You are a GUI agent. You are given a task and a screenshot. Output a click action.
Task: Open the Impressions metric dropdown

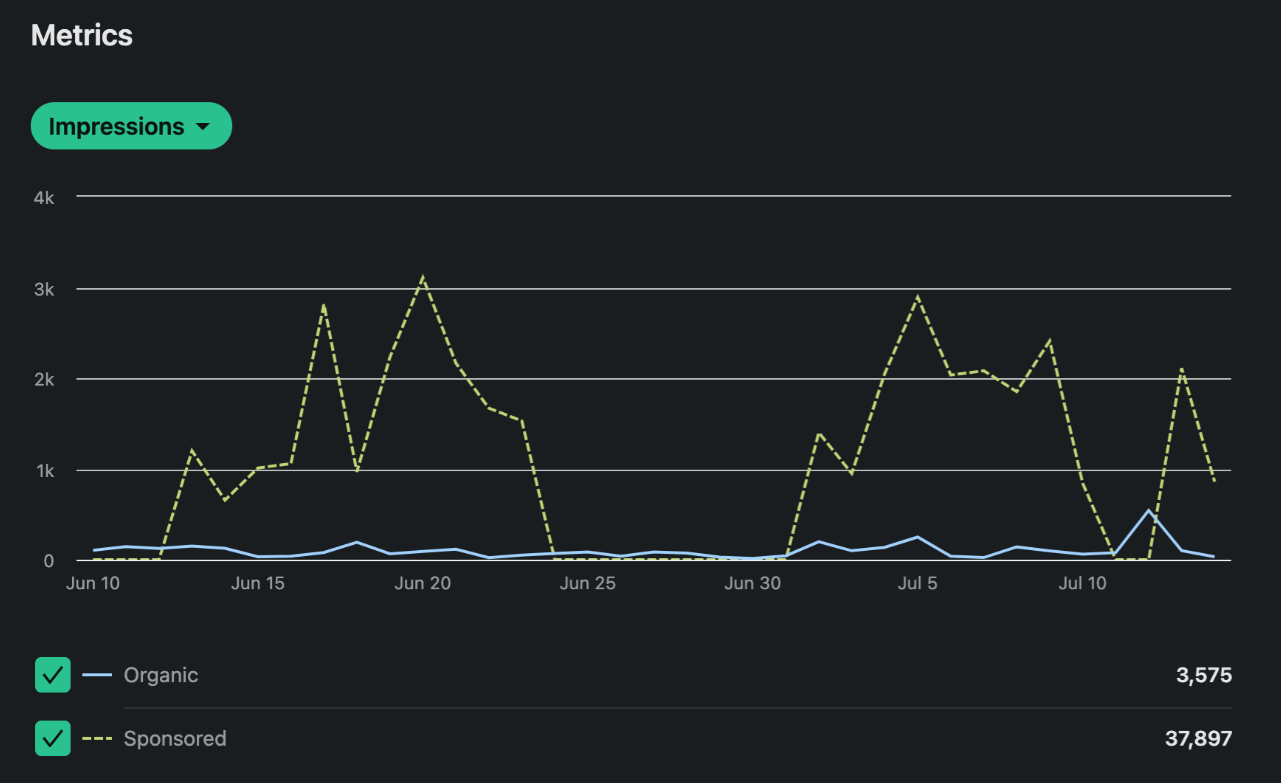click(x=130, y=127)
